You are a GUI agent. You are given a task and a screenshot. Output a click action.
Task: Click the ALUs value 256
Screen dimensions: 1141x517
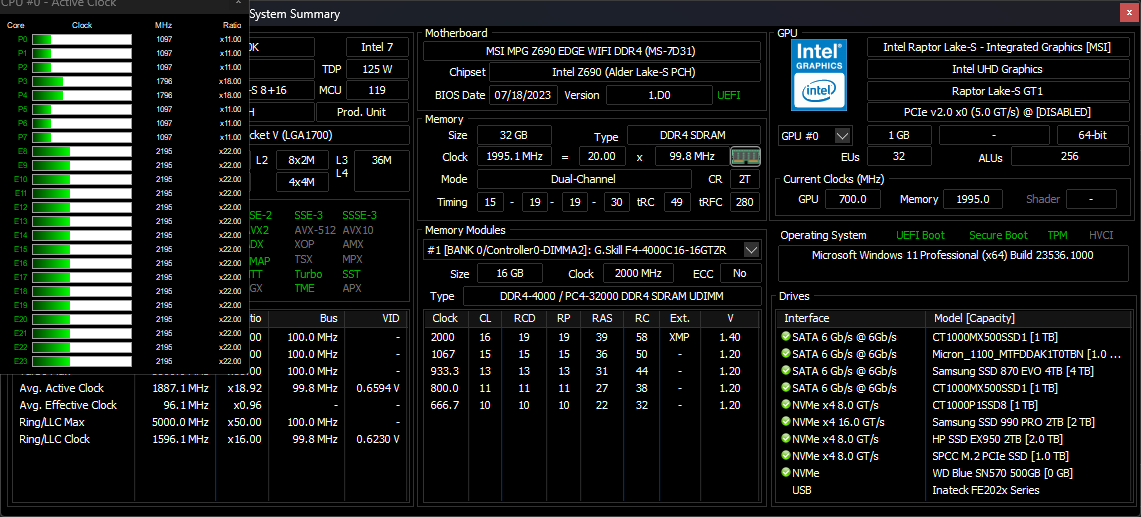(x=1069, y=157)
